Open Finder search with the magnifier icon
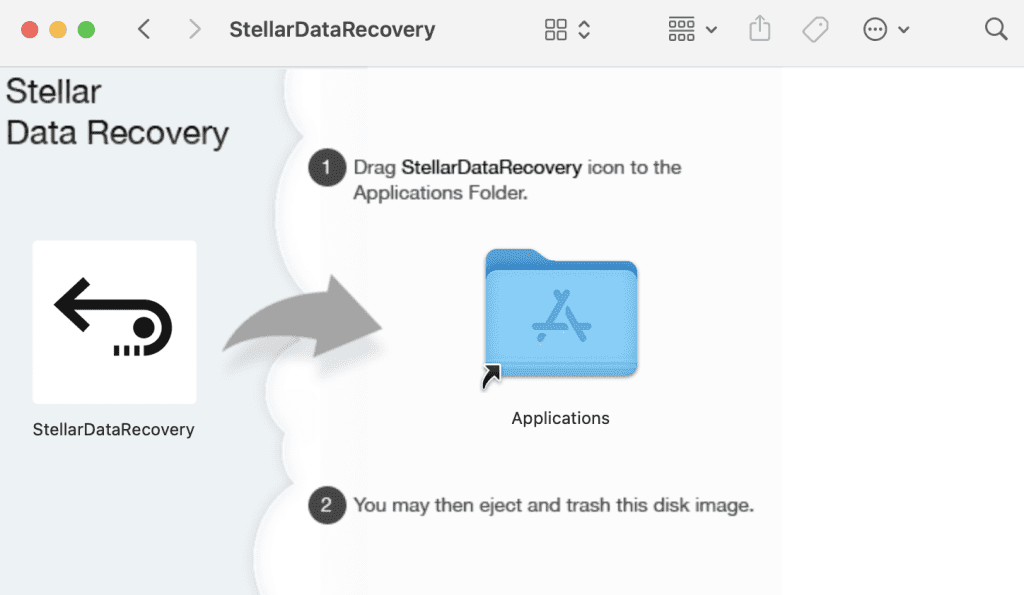Image resolution: width=1024 pixels, height=595 pixels. [x=996, y=29]
